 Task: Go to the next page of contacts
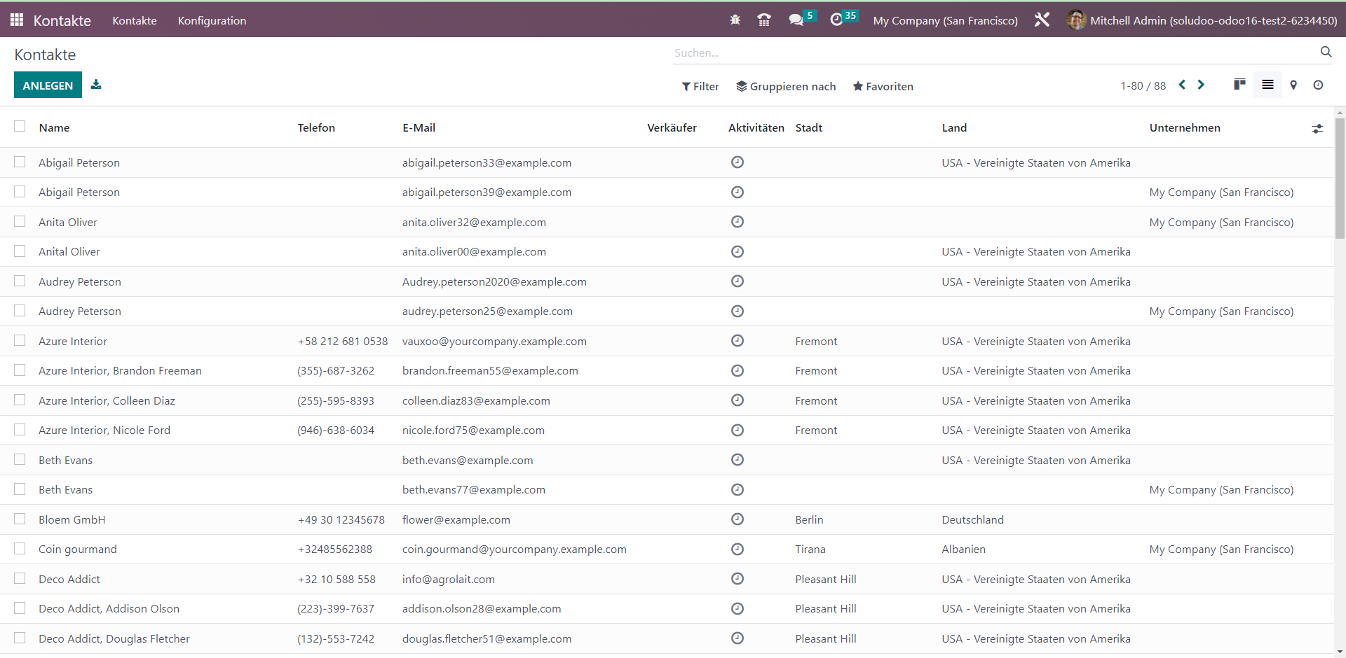pos(1201,85)
